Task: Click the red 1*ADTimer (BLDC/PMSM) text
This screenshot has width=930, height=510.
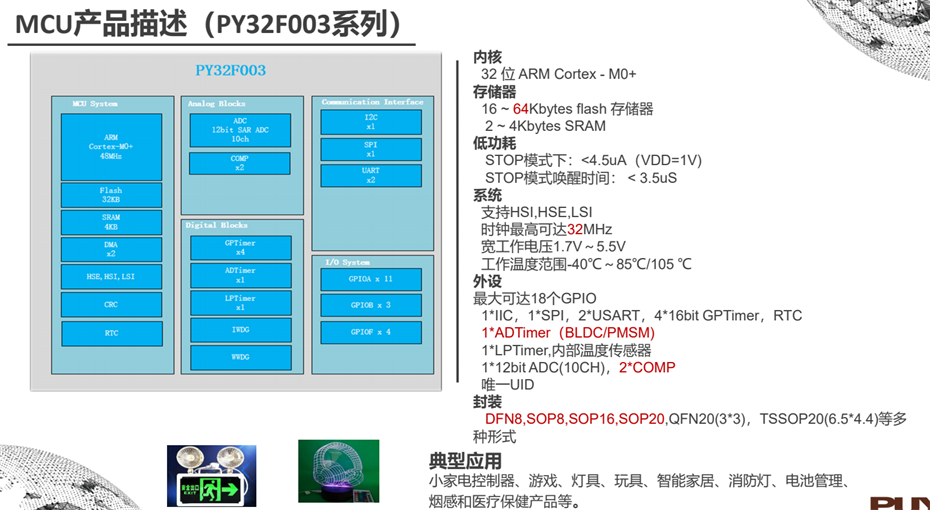Action: pos(568,333)
